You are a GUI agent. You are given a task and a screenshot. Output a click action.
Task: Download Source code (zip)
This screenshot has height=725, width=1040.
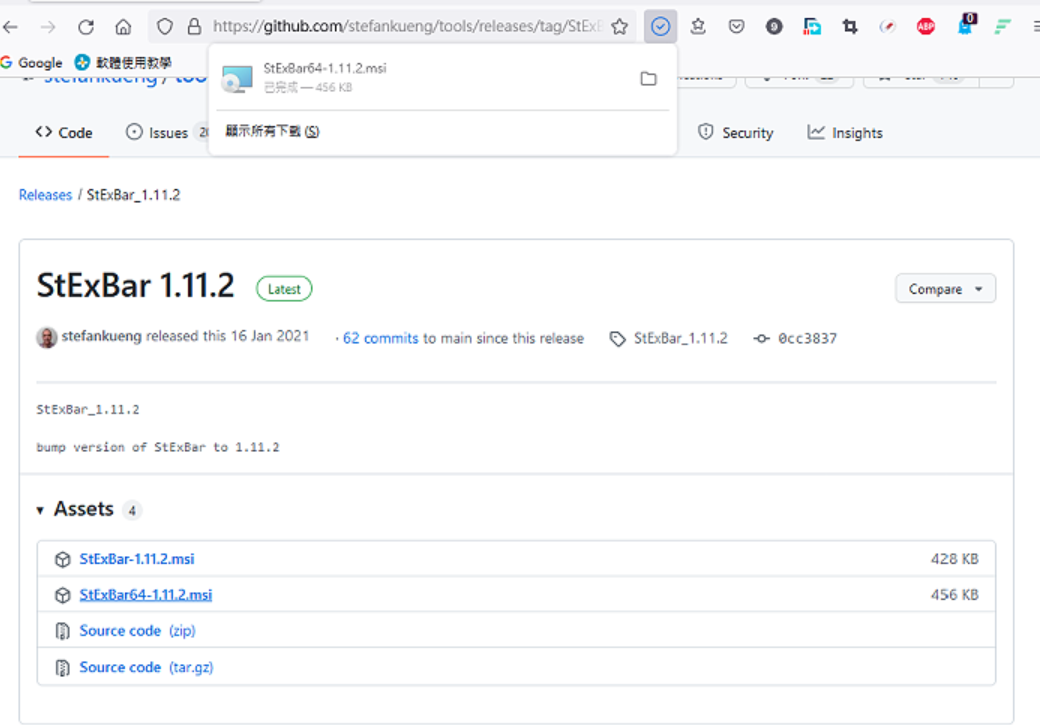137,631
